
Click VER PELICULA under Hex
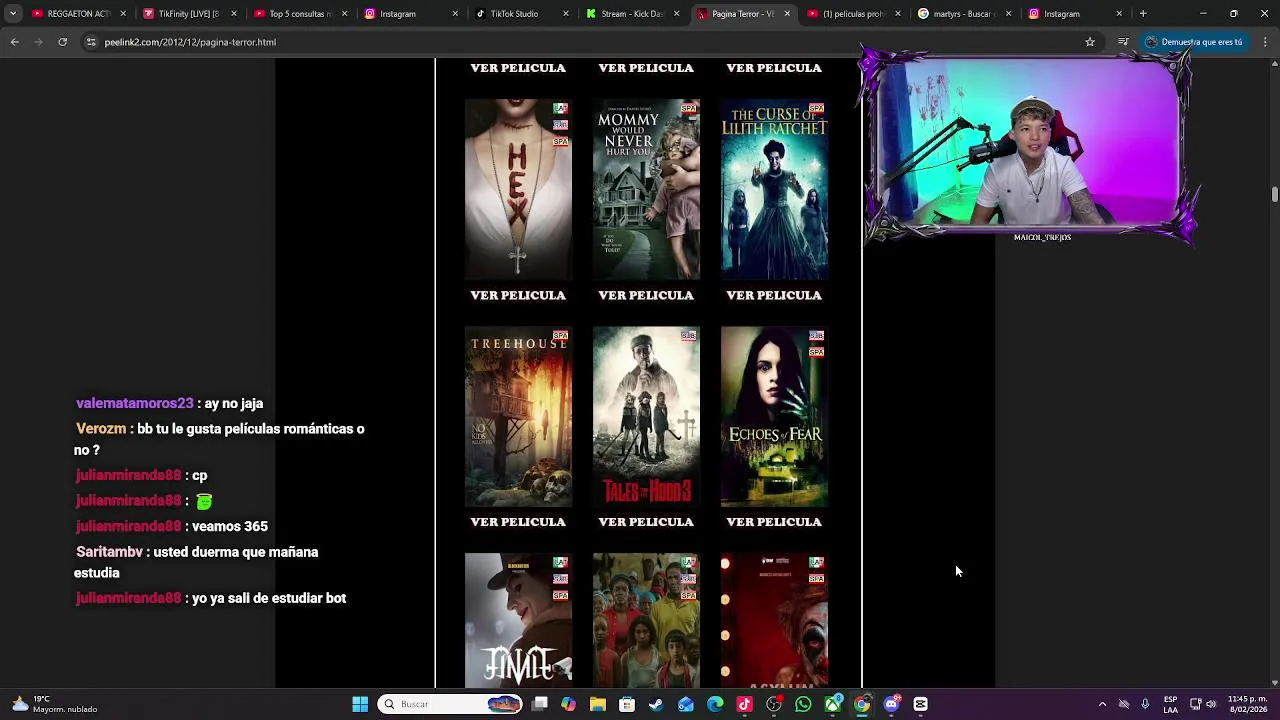point(518,295)
